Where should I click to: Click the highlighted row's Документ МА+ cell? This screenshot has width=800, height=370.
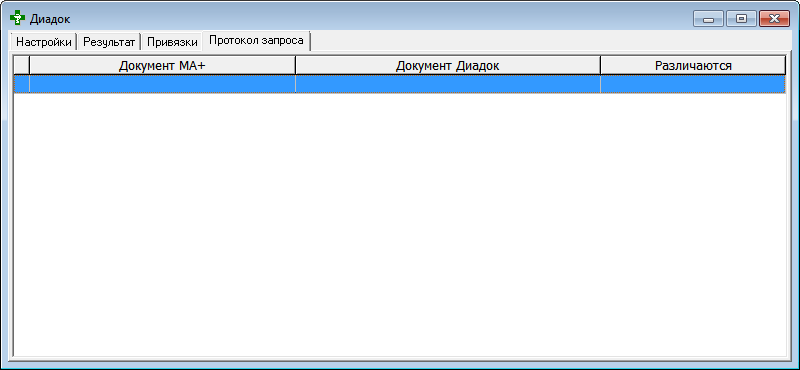(x=162, y=84)
